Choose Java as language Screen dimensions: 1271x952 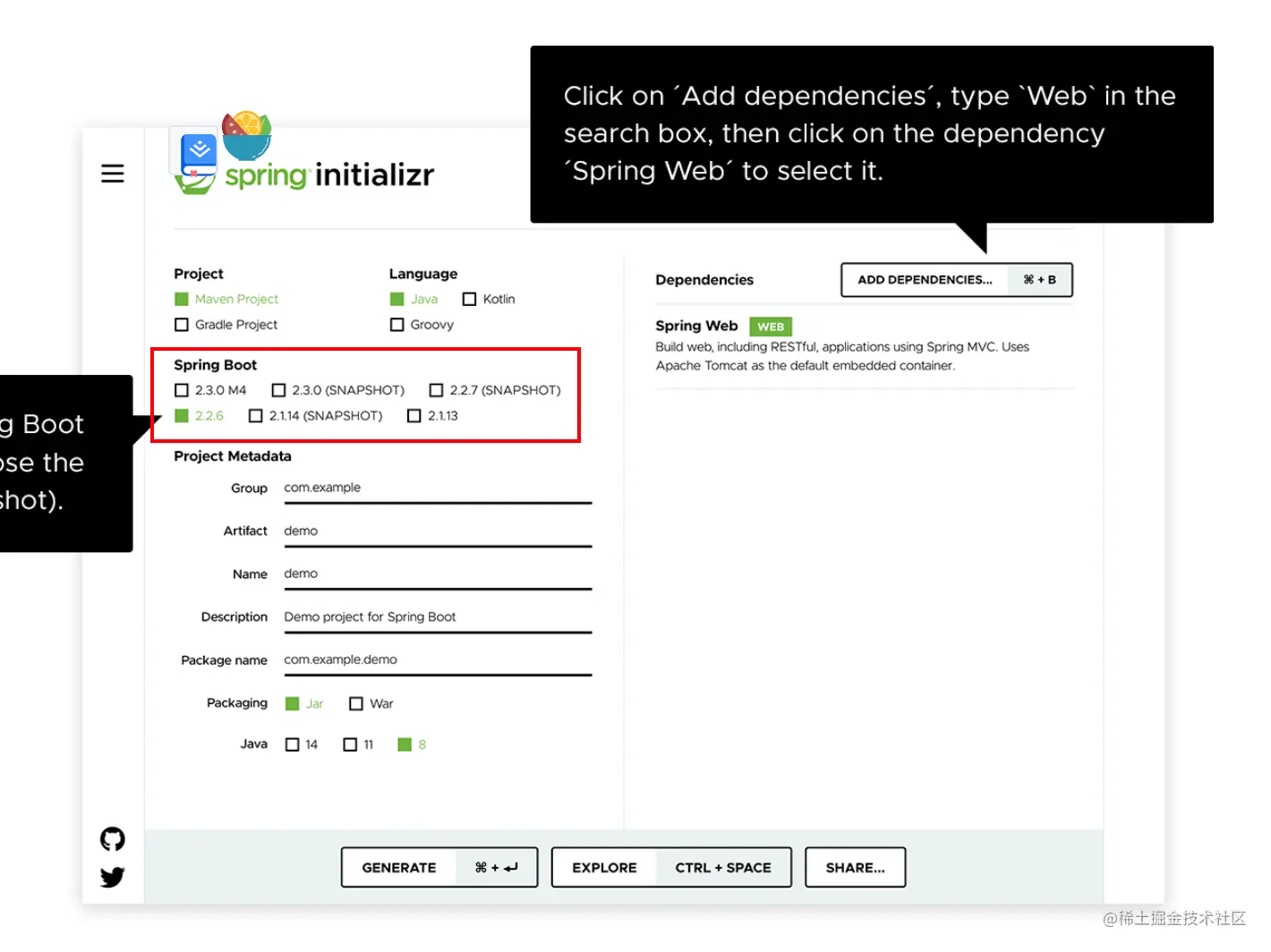point(414,299)
